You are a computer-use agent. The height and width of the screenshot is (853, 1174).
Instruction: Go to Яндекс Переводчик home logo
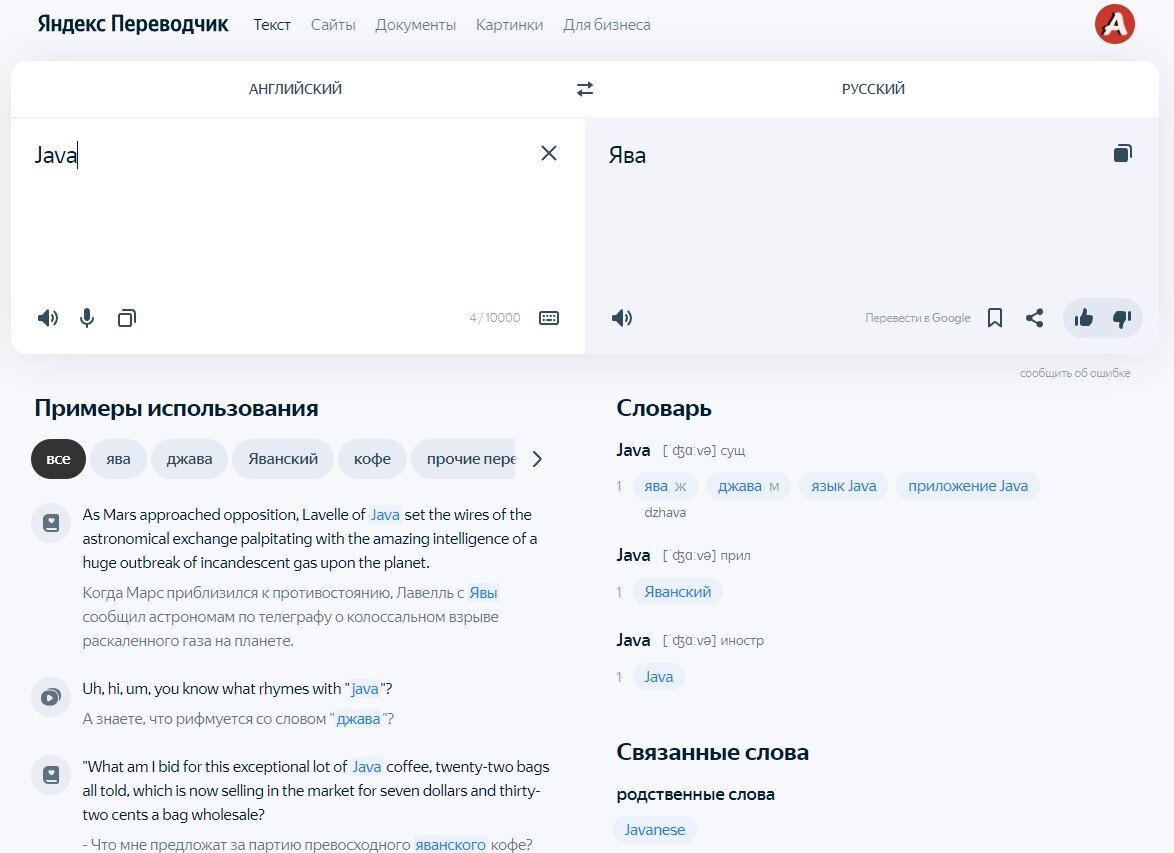[x=133, y=24]
